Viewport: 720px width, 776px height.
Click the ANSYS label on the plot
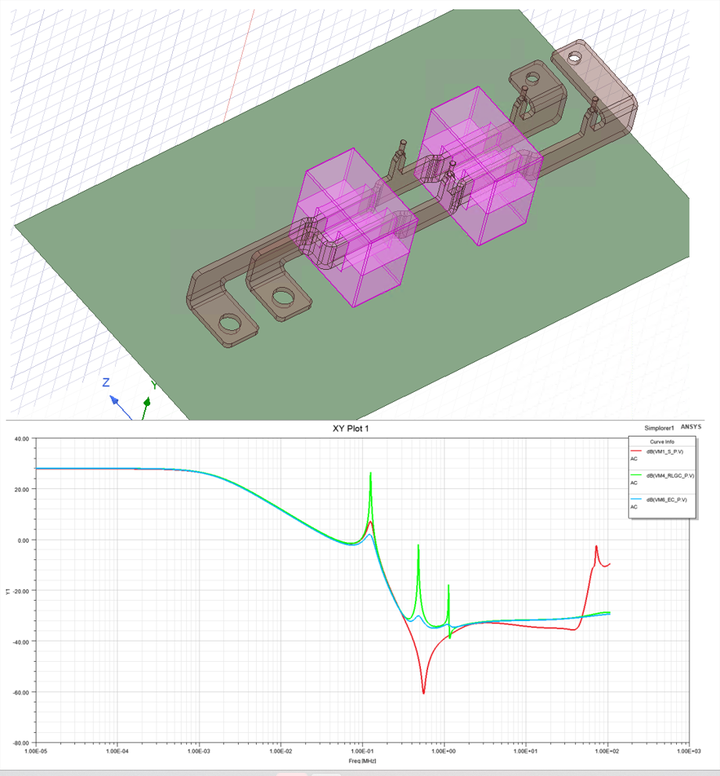click(x=691, y=427)
